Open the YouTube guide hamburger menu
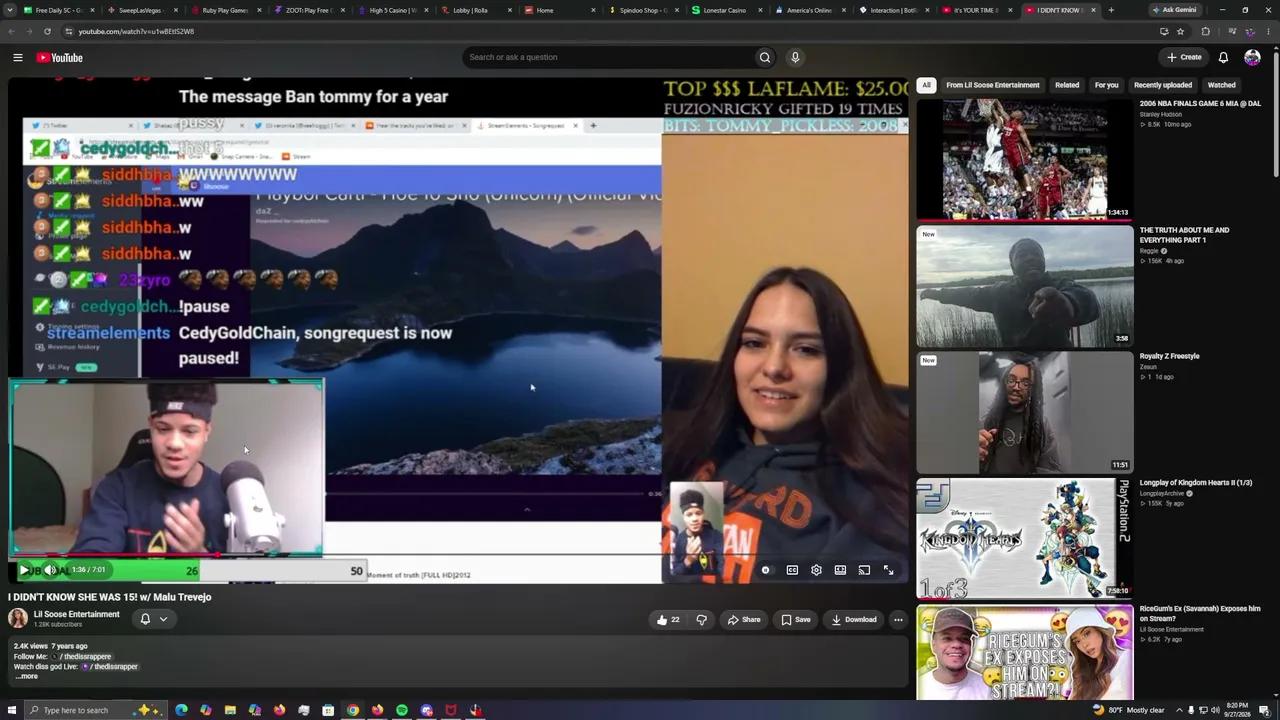This screenshot has width=1280, height=720. (x=18, y=57)
